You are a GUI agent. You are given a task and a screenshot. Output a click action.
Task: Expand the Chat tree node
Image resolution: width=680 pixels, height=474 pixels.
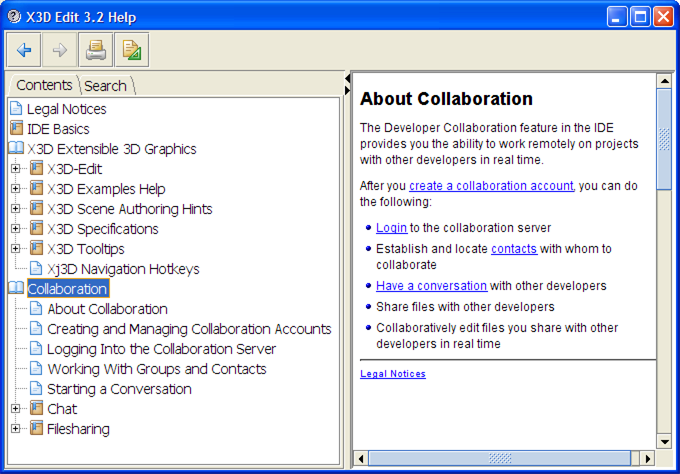(16, 409)
